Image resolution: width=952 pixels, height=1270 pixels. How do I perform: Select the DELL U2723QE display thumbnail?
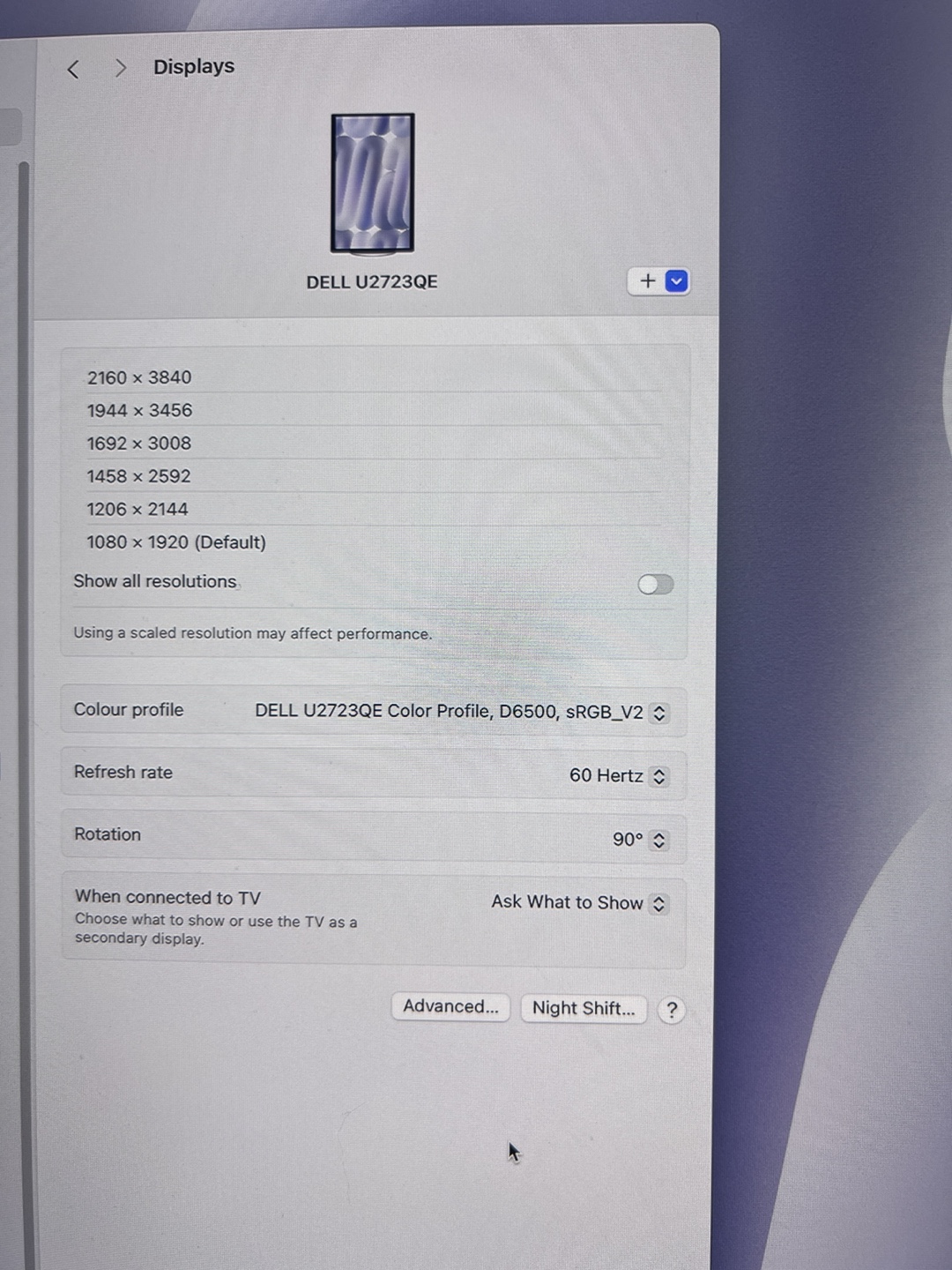click(373, 183)
